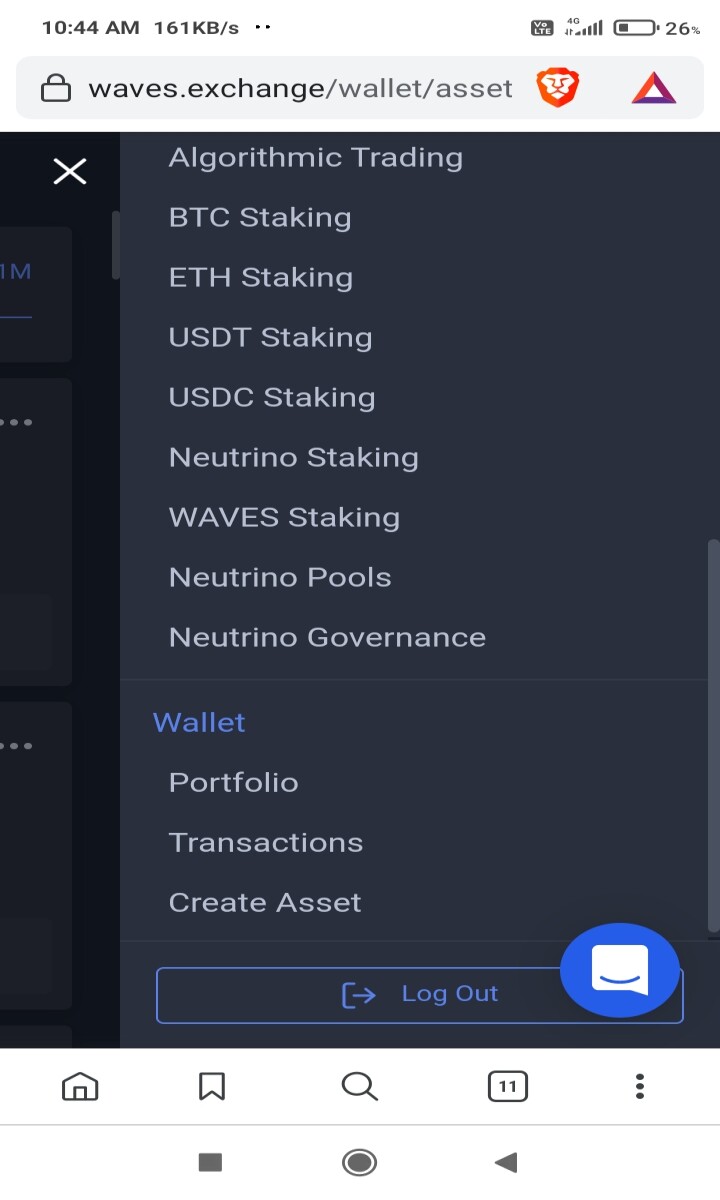
Task: Select USDT Staking from the menu
Action: tap(271, 338)
